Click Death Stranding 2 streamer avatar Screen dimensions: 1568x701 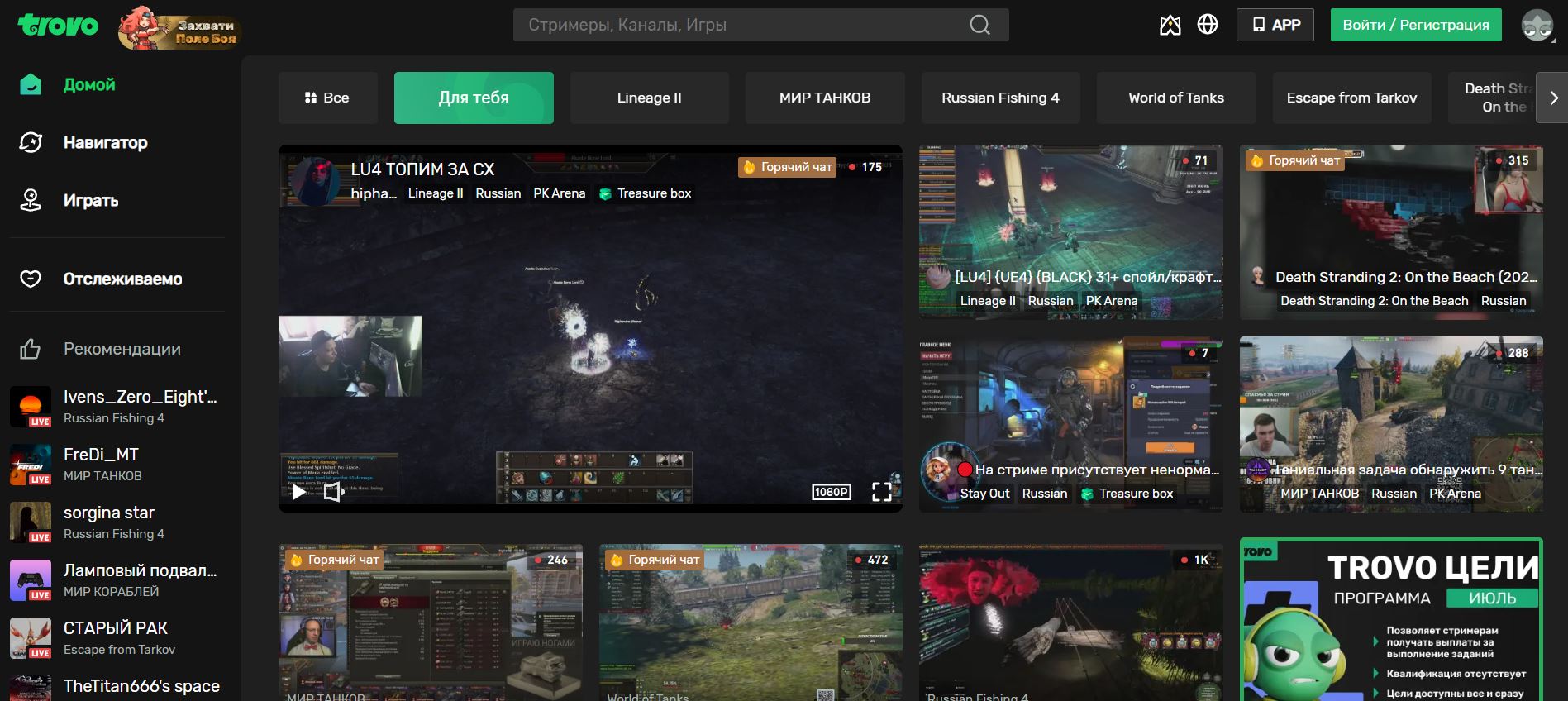pyautogui.click(x=1258, y=276)
